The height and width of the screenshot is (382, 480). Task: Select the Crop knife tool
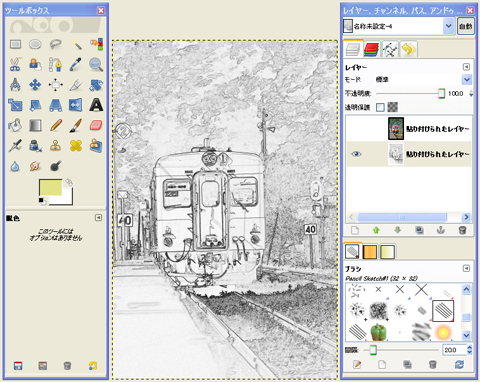pyautogui.click(x=76, y=85)
